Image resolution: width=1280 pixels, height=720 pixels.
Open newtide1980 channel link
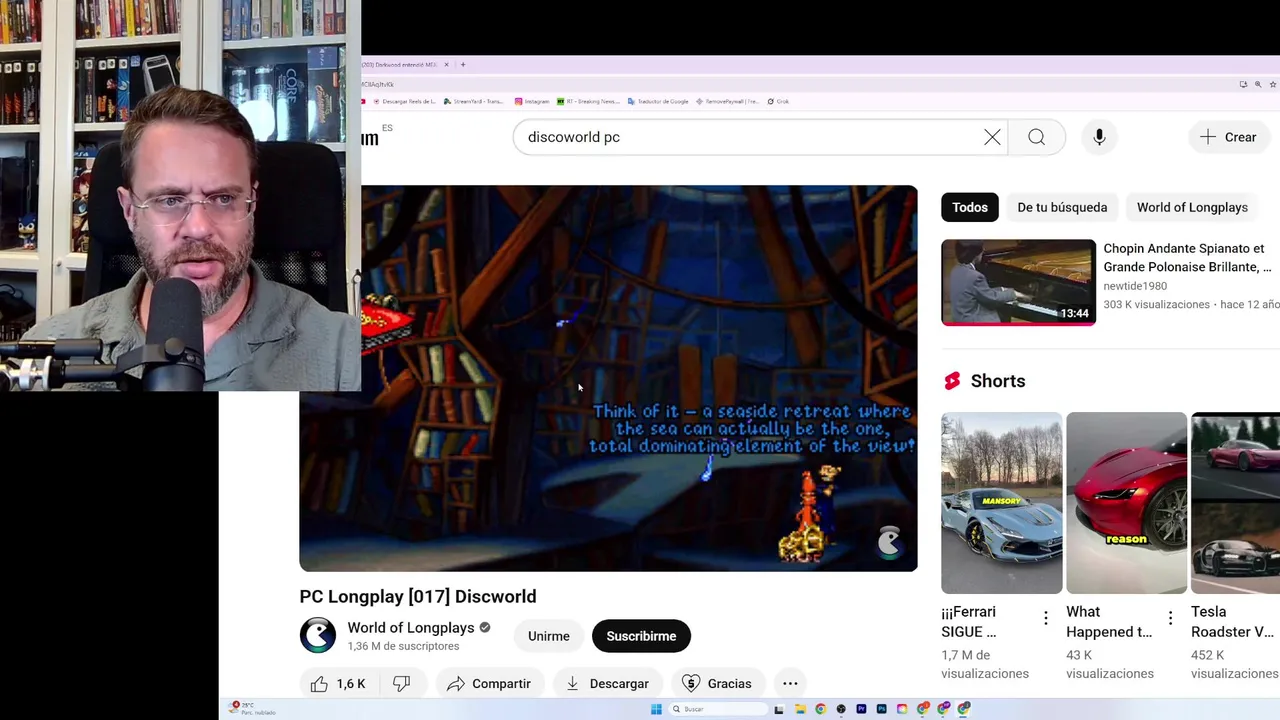tap(1135, 286)
